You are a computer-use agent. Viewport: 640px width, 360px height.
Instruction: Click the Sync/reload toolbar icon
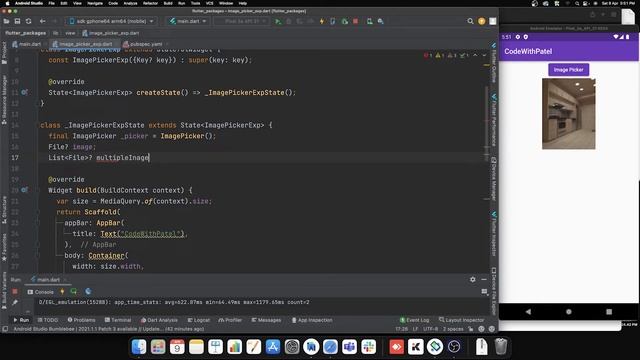pyautogui.click(x=29, y=21)
